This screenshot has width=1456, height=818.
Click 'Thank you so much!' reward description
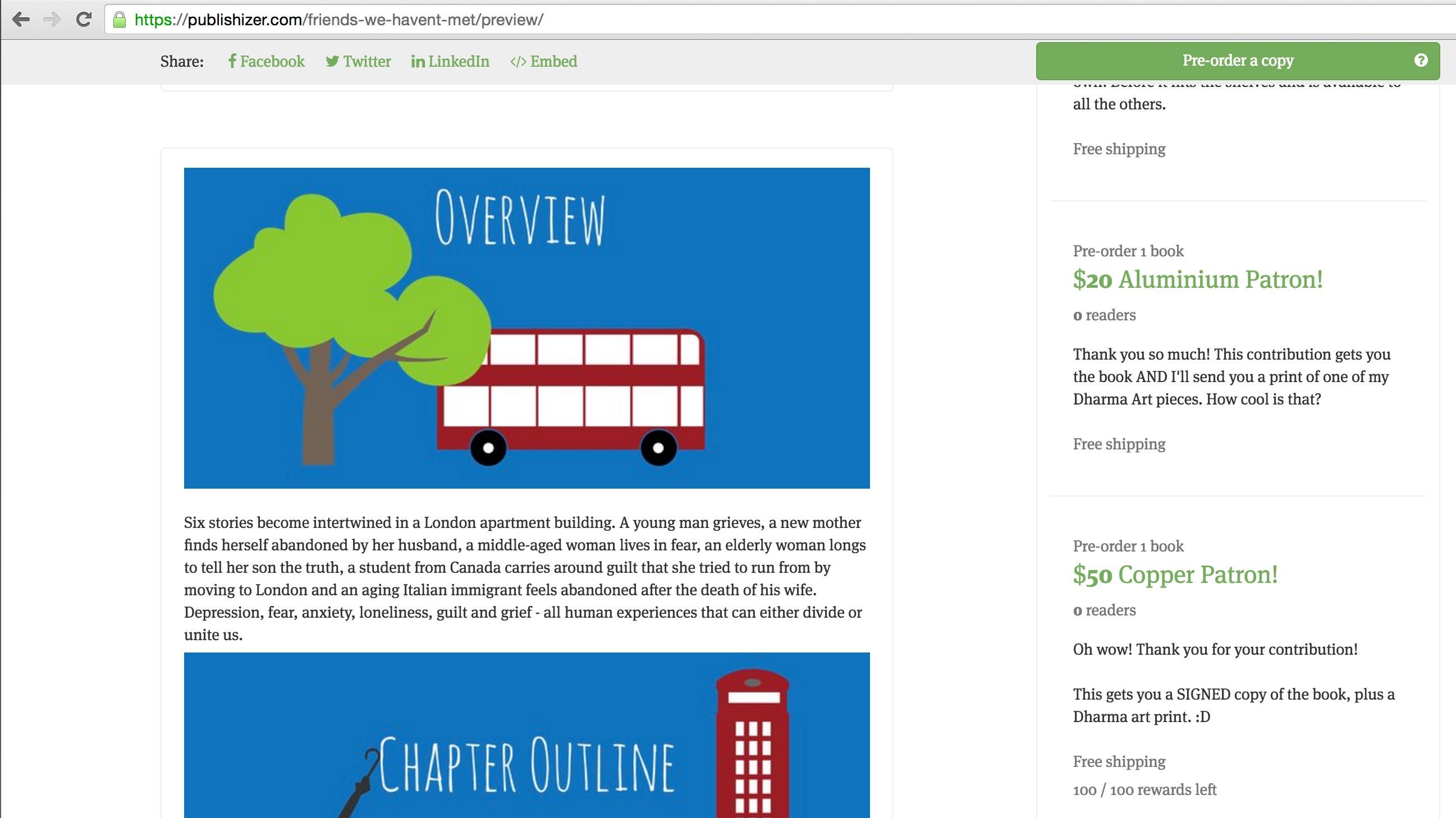pos(1231,377)
